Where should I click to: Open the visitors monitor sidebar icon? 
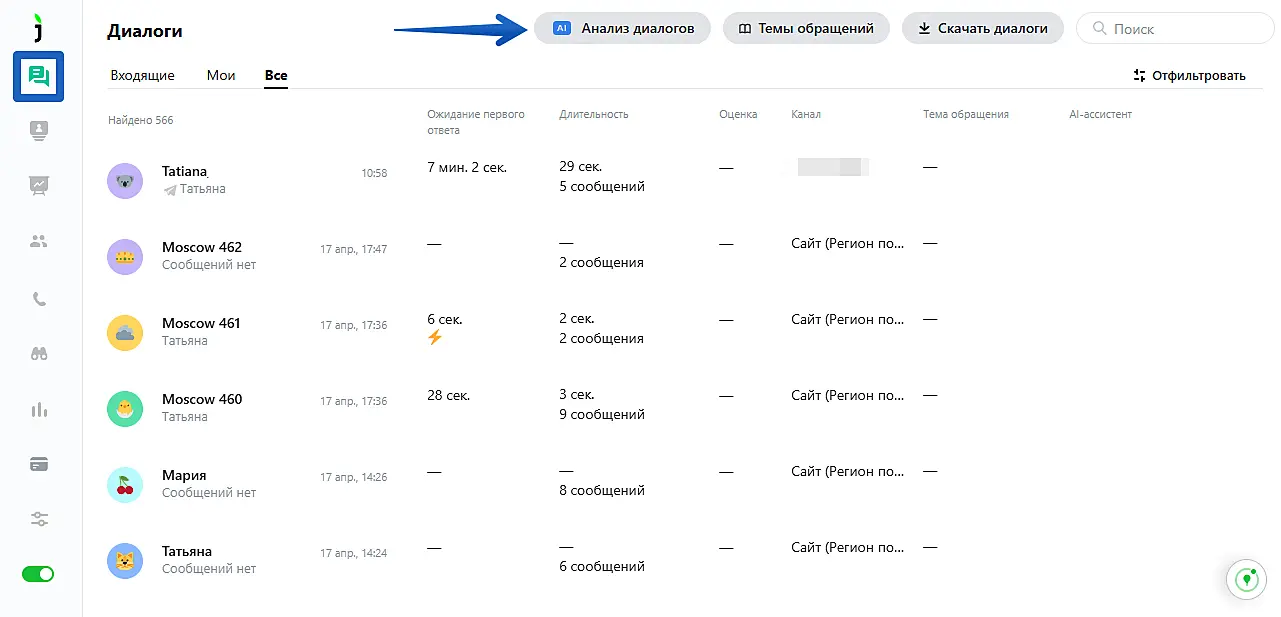[x=39, y=130]
